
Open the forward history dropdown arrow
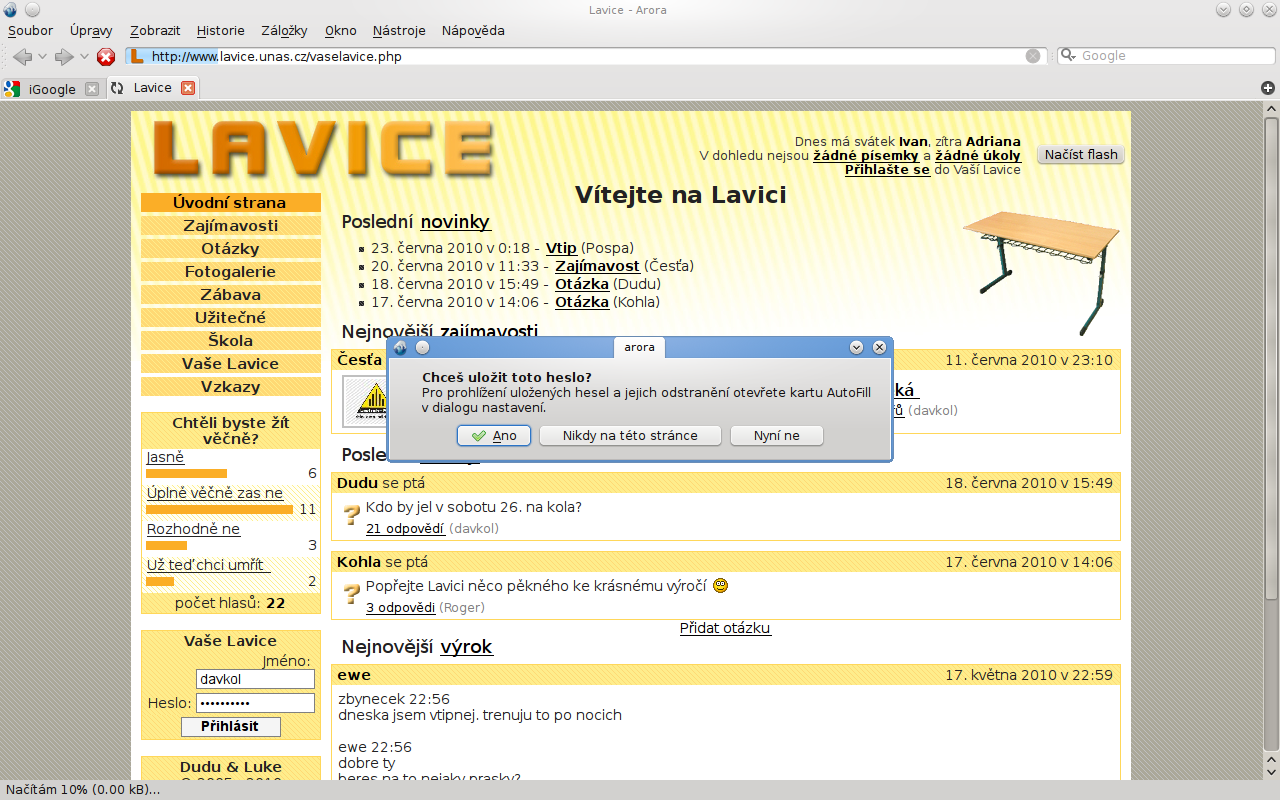click(84, 57)
